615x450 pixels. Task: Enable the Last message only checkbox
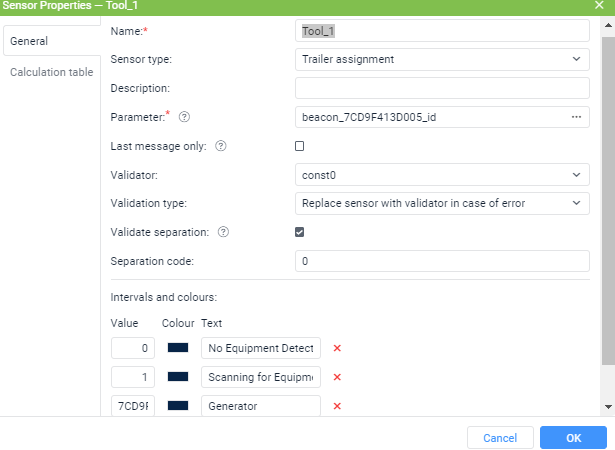pos(300,146)
